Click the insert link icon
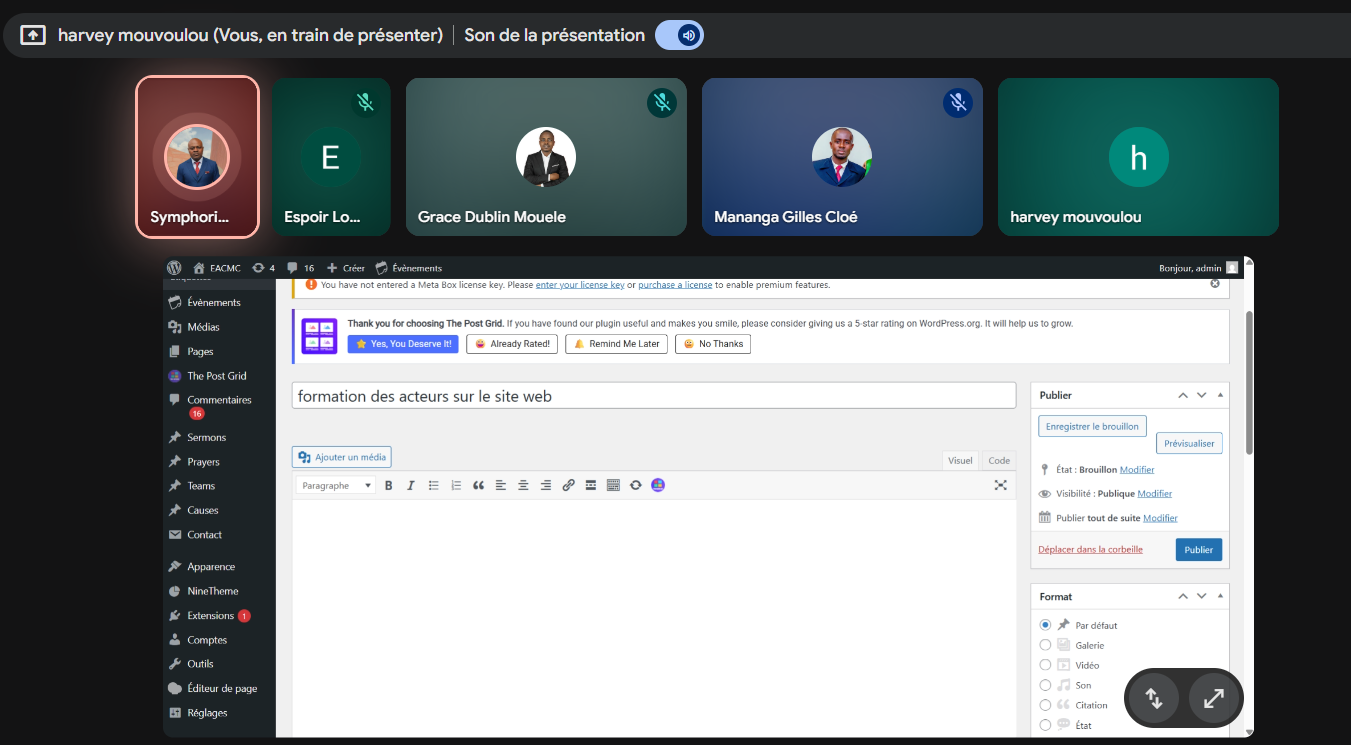Viewport: 1351px width, 745px height. coord(568,485)
